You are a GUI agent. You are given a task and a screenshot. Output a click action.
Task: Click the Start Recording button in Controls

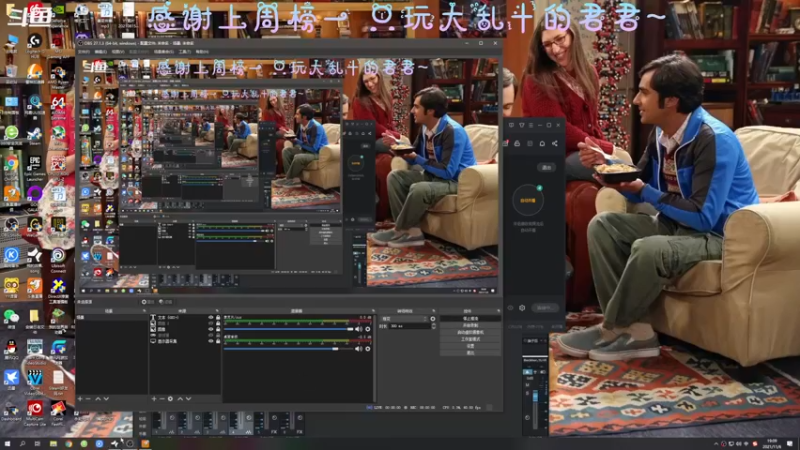(x=470, y=325)
